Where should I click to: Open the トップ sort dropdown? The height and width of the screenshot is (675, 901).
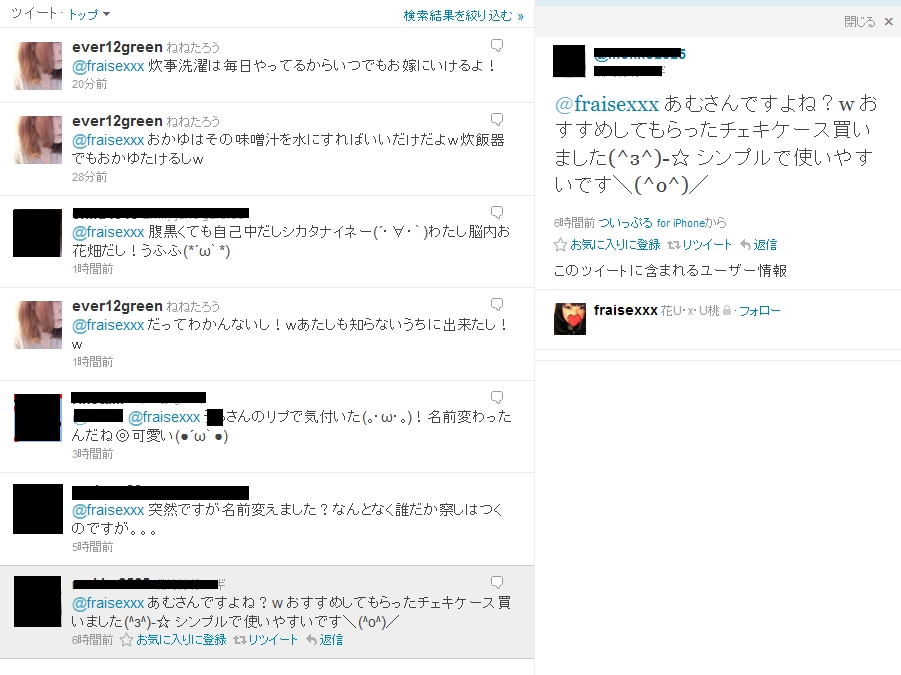tap(89, 14)
